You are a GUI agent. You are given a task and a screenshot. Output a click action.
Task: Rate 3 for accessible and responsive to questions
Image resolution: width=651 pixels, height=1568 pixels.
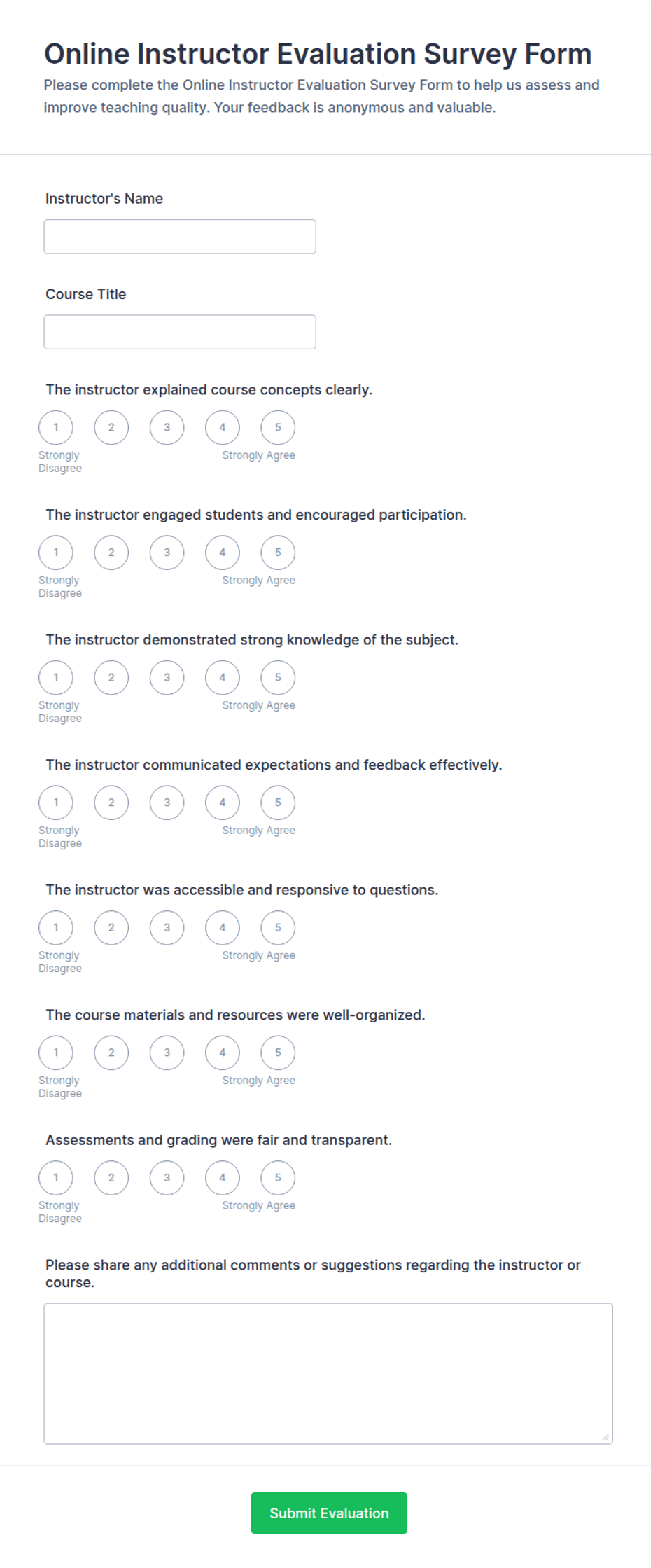pyautogui.click(x=167, y=928)
